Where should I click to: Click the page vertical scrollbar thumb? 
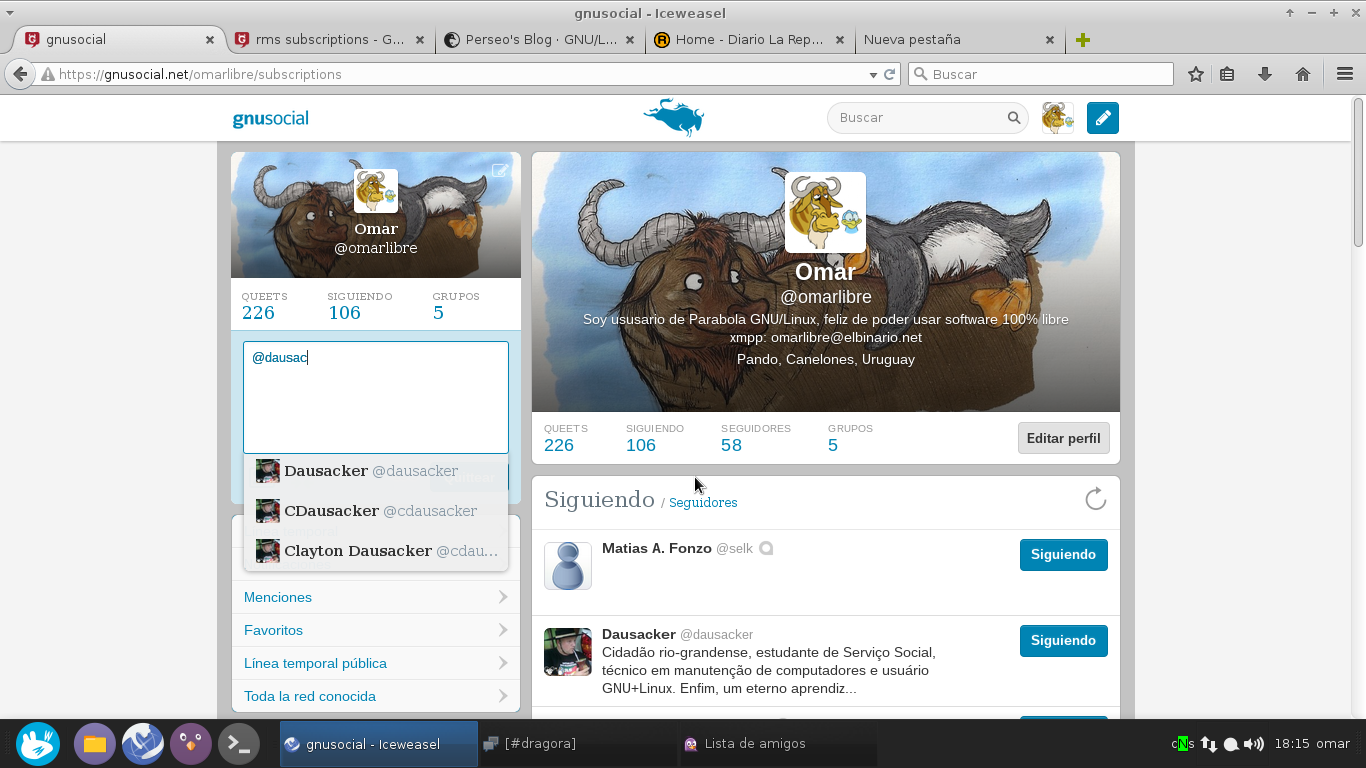1358,172
